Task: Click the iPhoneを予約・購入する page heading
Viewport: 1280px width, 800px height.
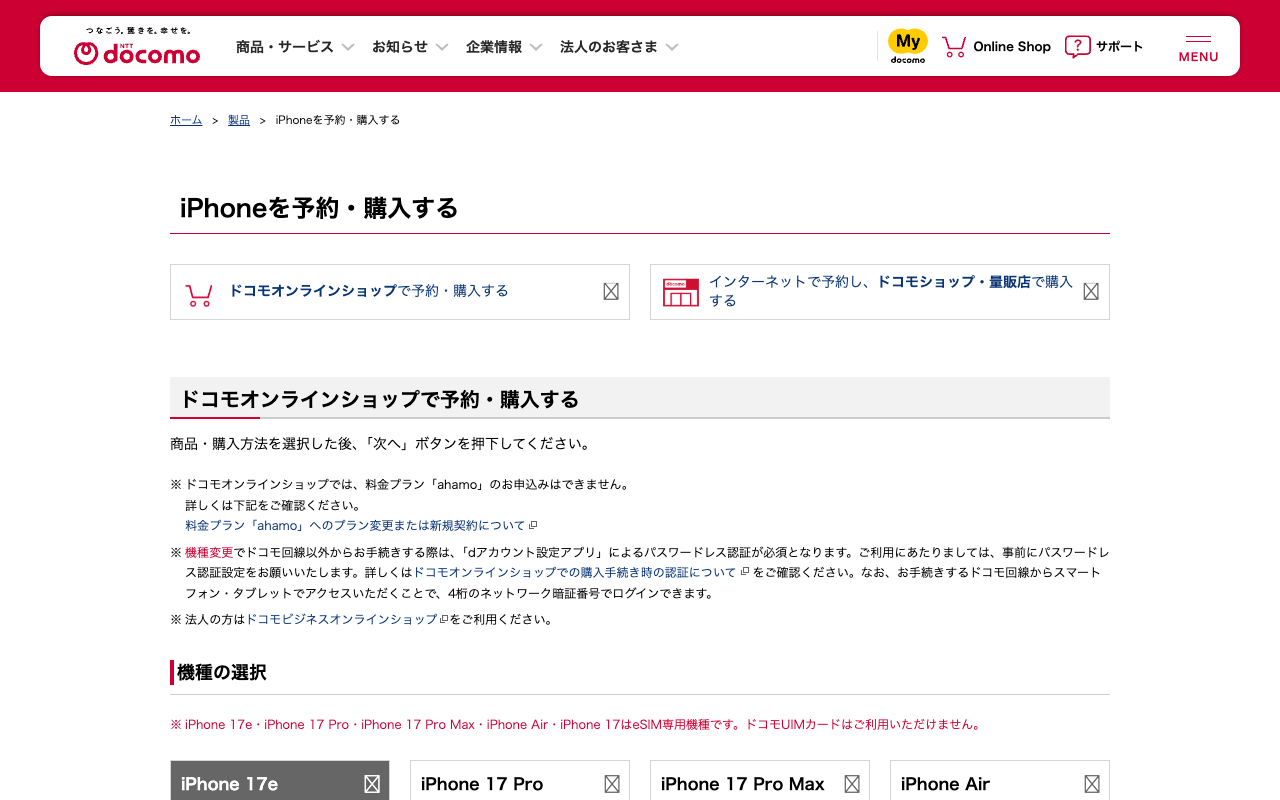Action: pos(319,208)
